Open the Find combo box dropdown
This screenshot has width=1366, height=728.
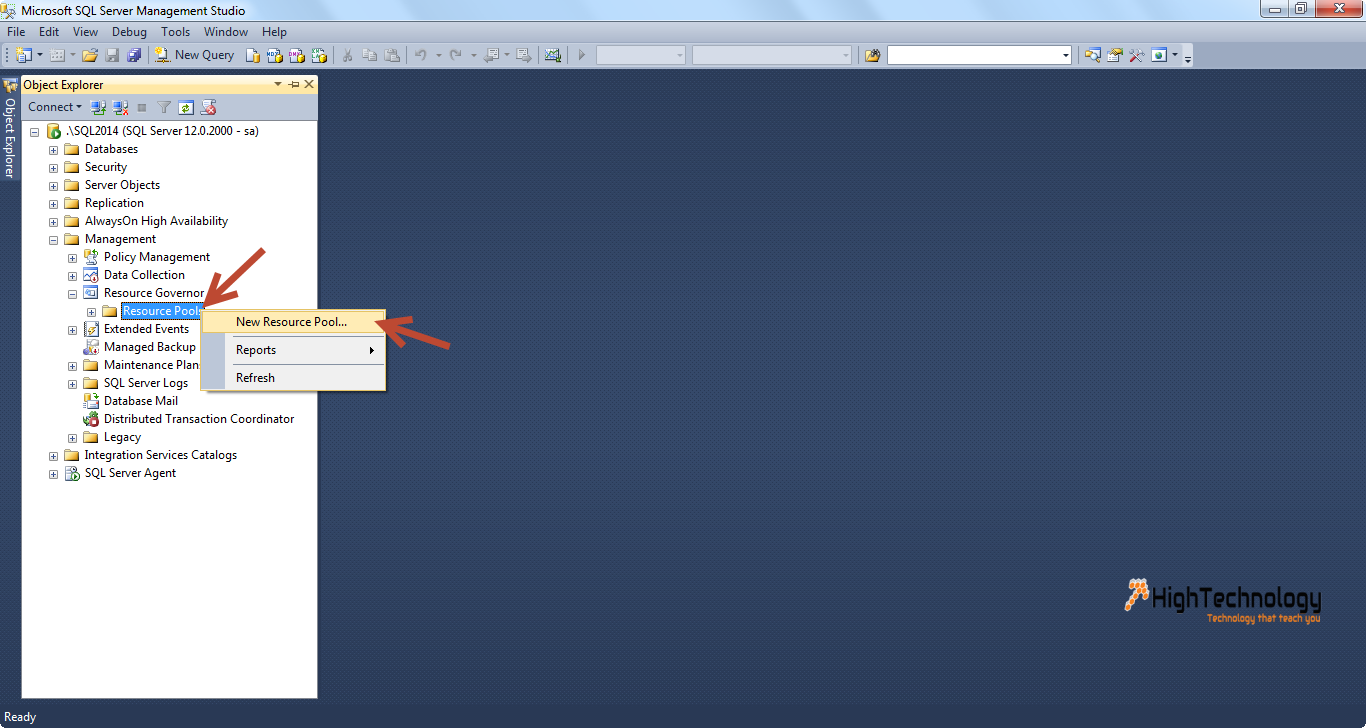pos(1066,55)
